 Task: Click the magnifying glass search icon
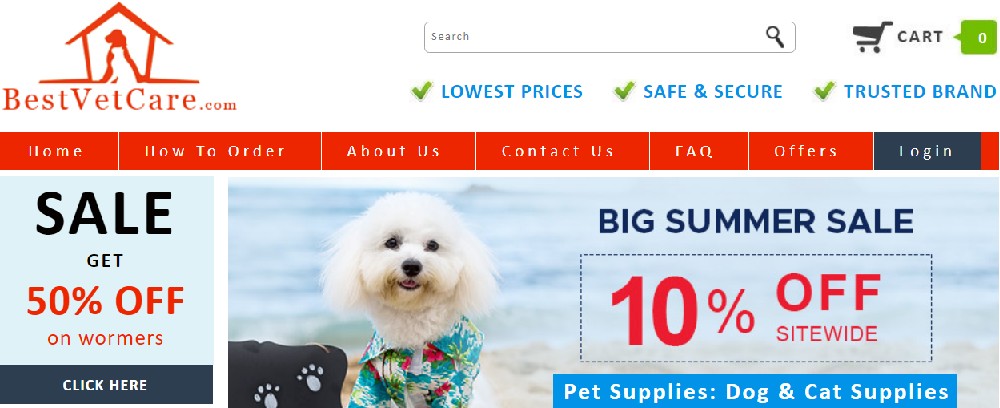point(775,37)
